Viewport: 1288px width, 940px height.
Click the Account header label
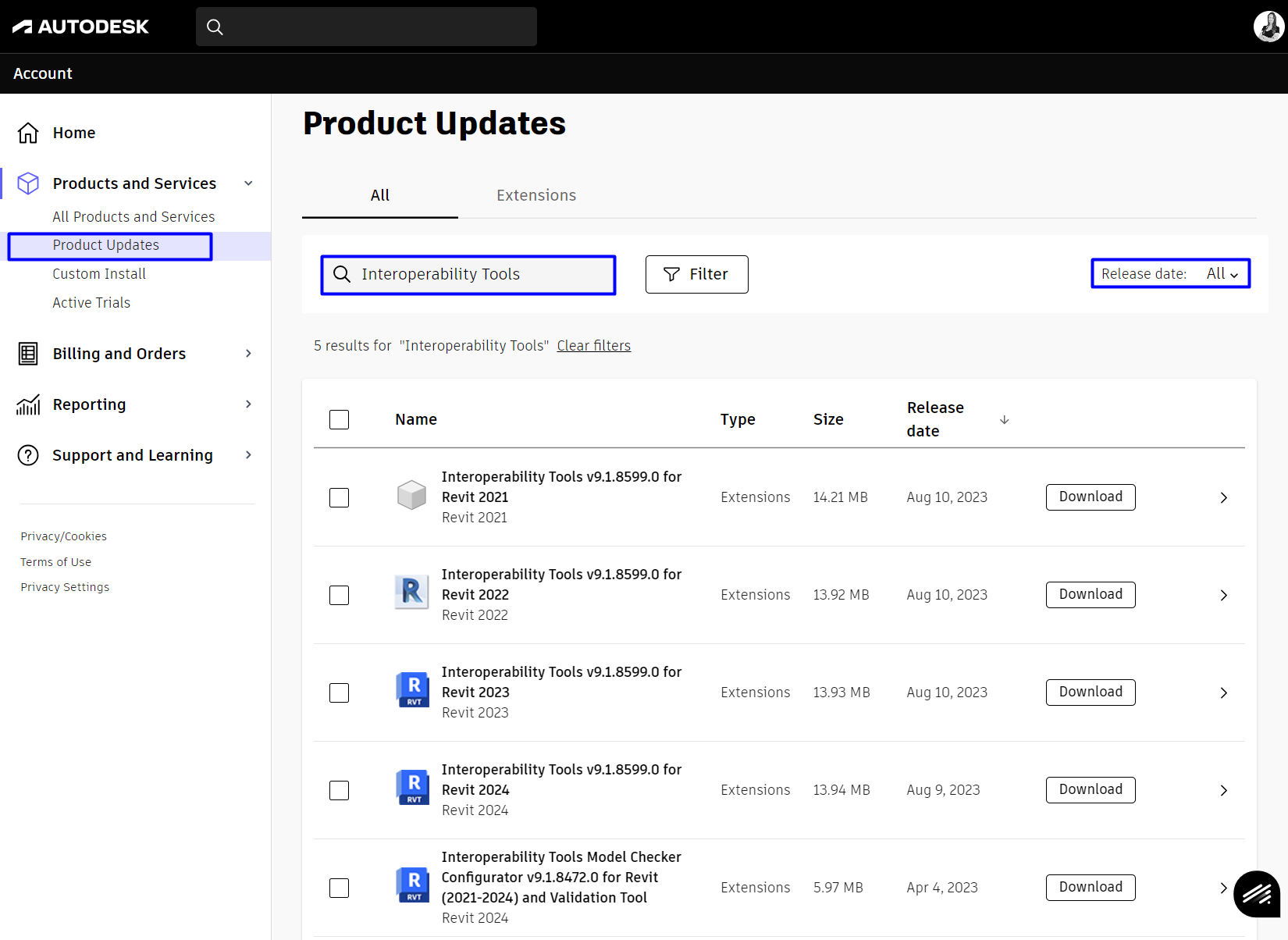point(43,73)
